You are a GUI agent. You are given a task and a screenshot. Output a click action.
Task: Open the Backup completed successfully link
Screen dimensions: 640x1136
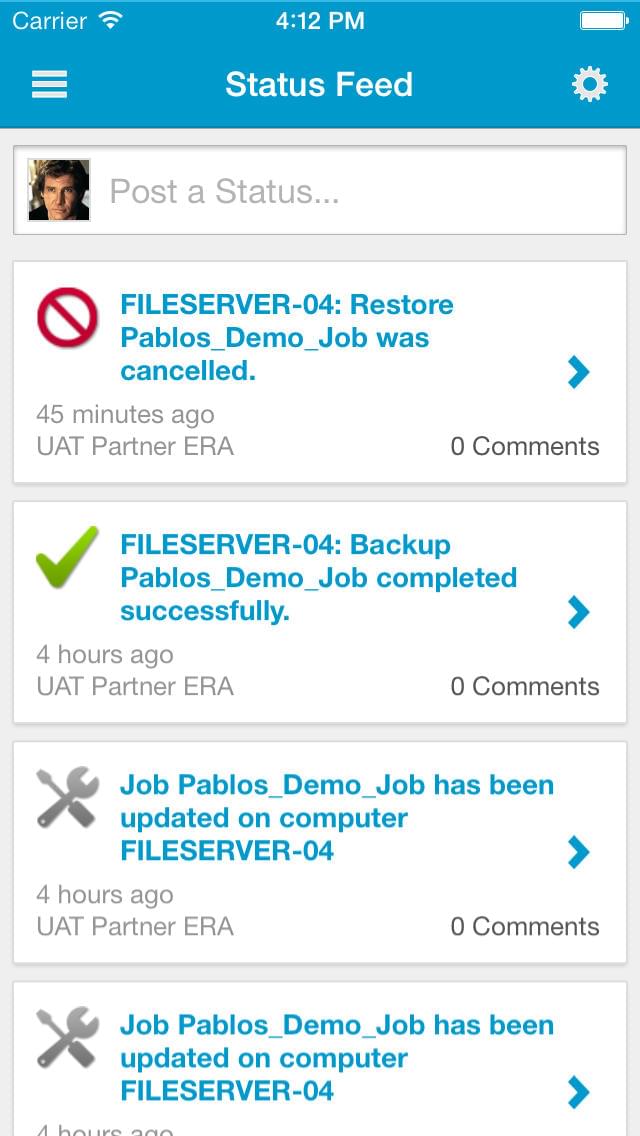tap(318, 578)
